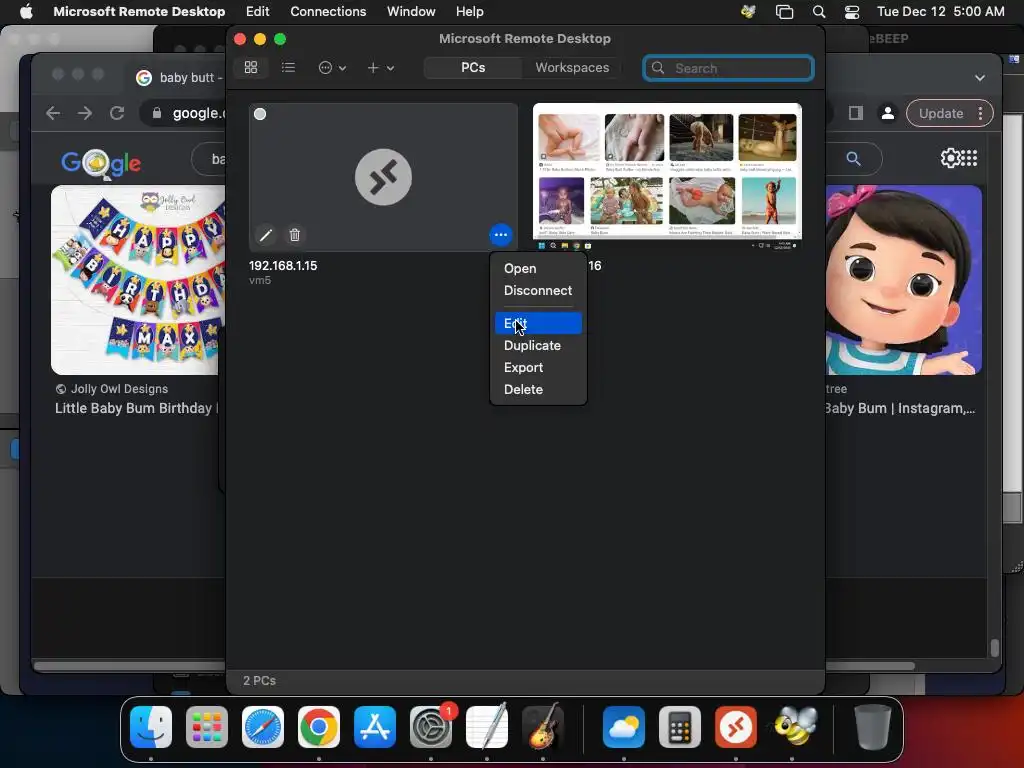Click the Search field in Remote Desktop
Screen dimensions: 1024x768
[728, 68]
